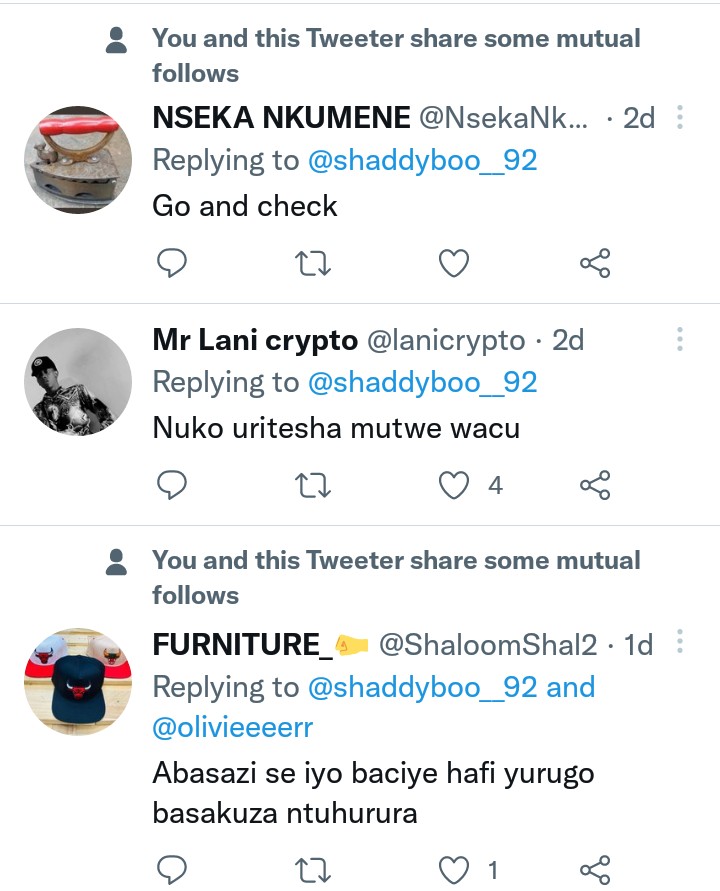The height and width of the screenshot is (891, 720).
Task: Share NSEKA NKUMENE's tweet
Action: (595, 263)
